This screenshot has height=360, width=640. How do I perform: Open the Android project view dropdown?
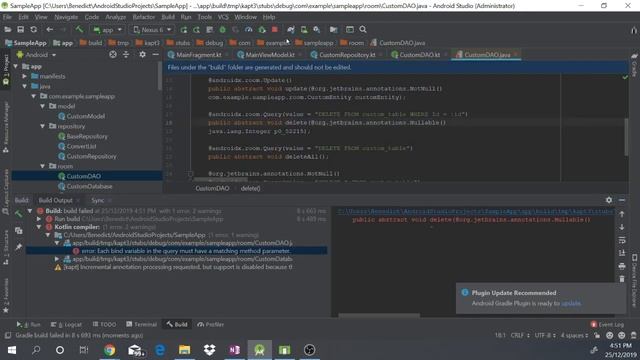[x=36, y=54]
